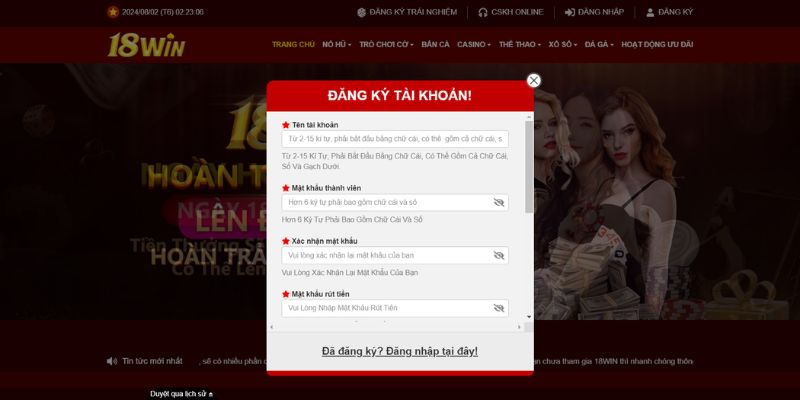Click the register user icon

pyautogui.click(x=650, y=12)
